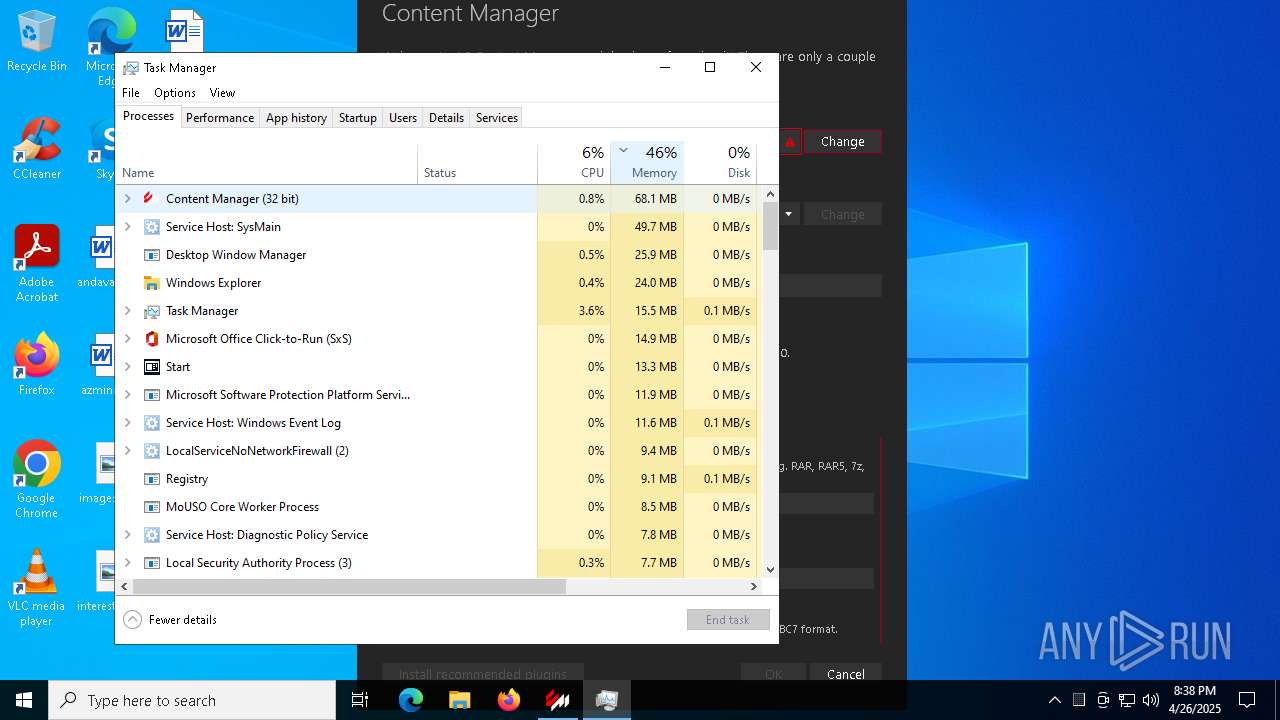Click Cancel in Content Manager window

[846, 674]
